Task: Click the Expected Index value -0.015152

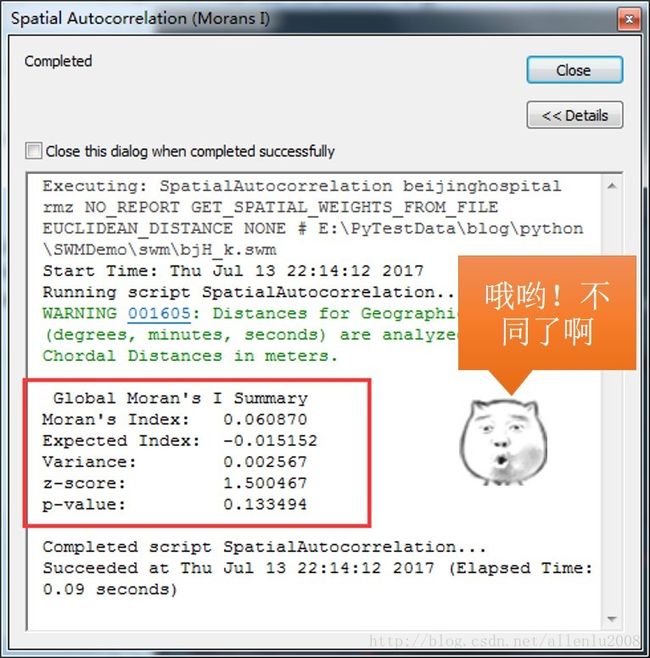Action: [270, 441]
